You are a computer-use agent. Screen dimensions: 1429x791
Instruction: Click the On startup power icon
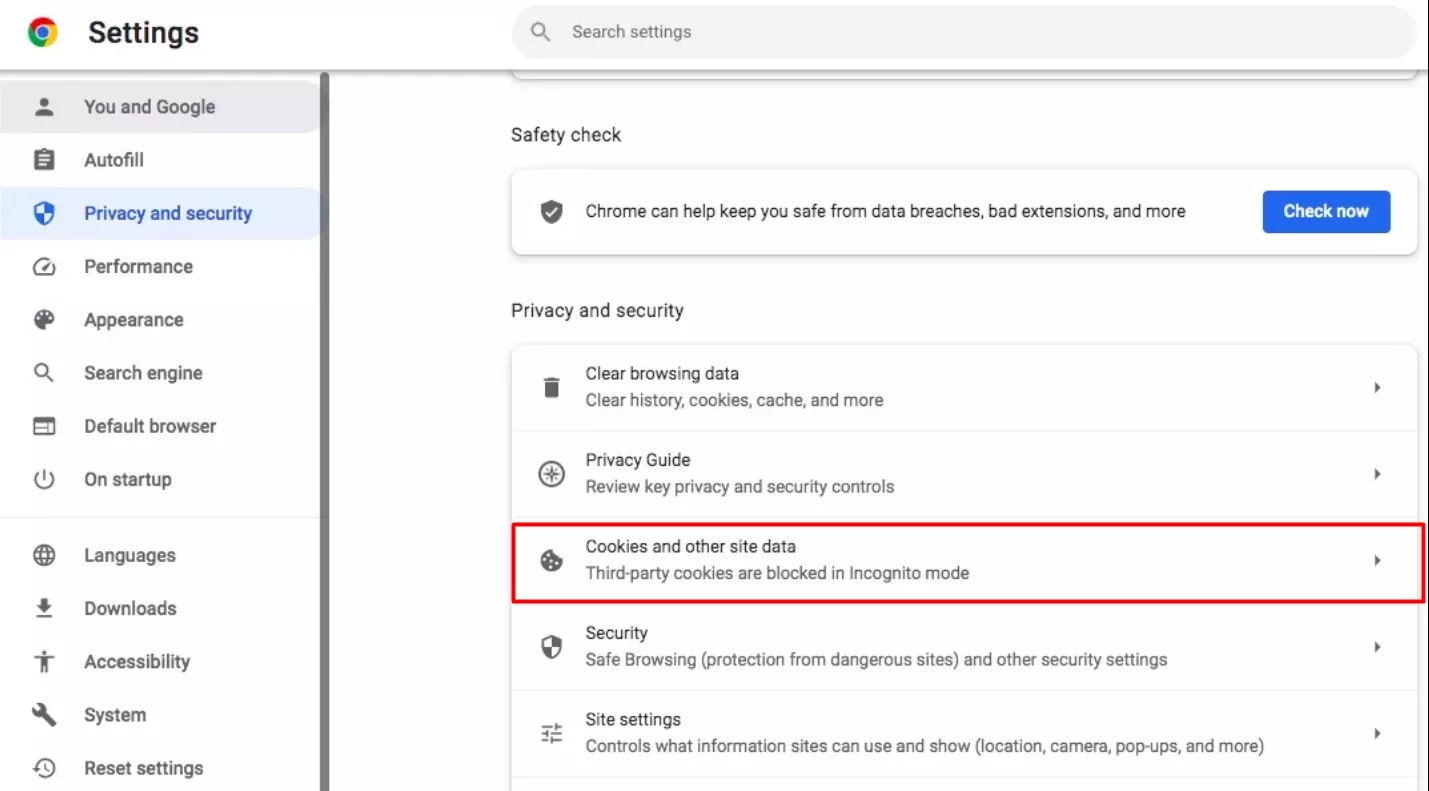pos(44,480)
